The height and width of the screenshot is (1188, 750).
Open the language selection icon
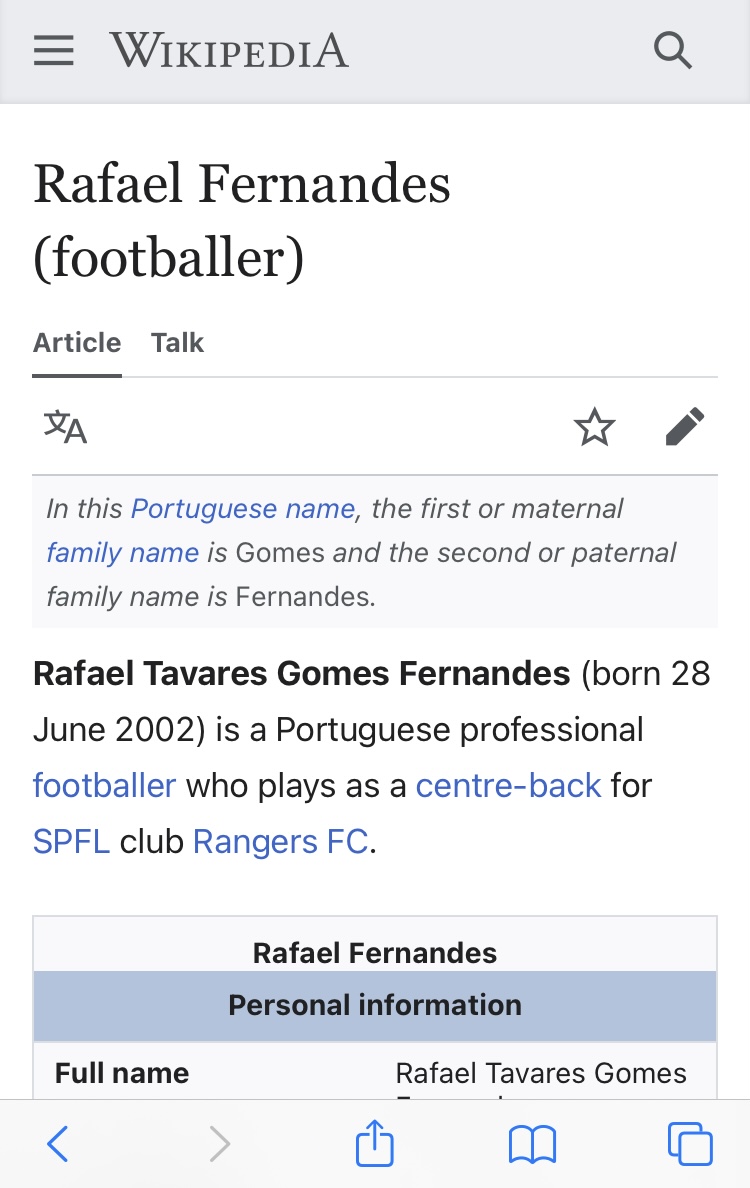pos(65,427)
